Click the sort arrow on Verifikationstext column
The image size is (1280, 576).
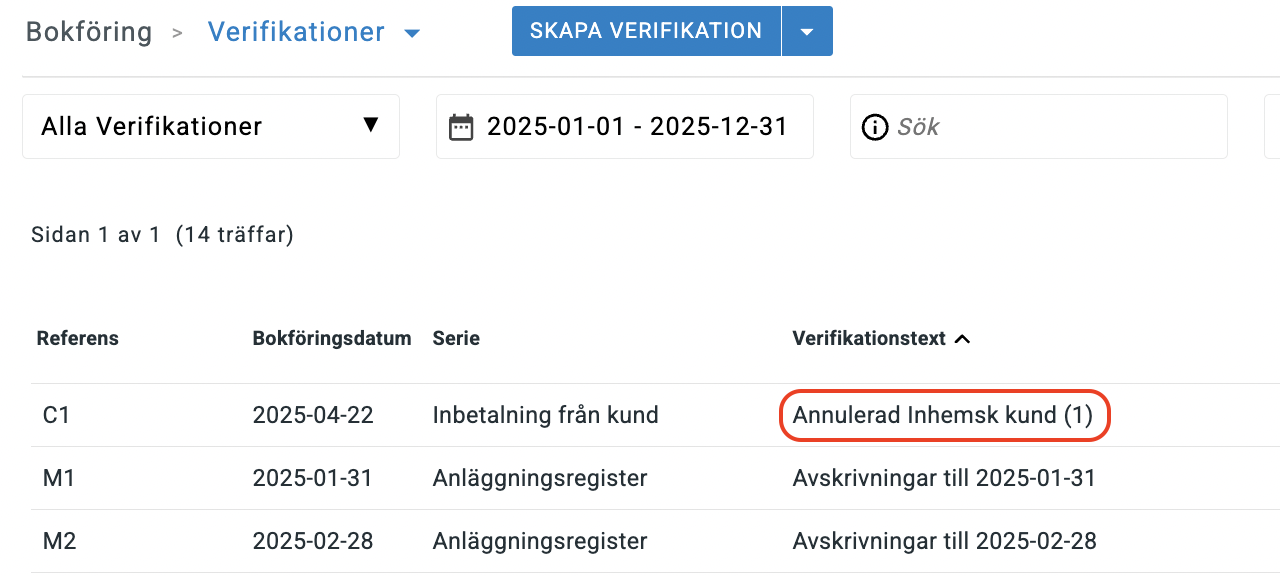tap(962, 338)
